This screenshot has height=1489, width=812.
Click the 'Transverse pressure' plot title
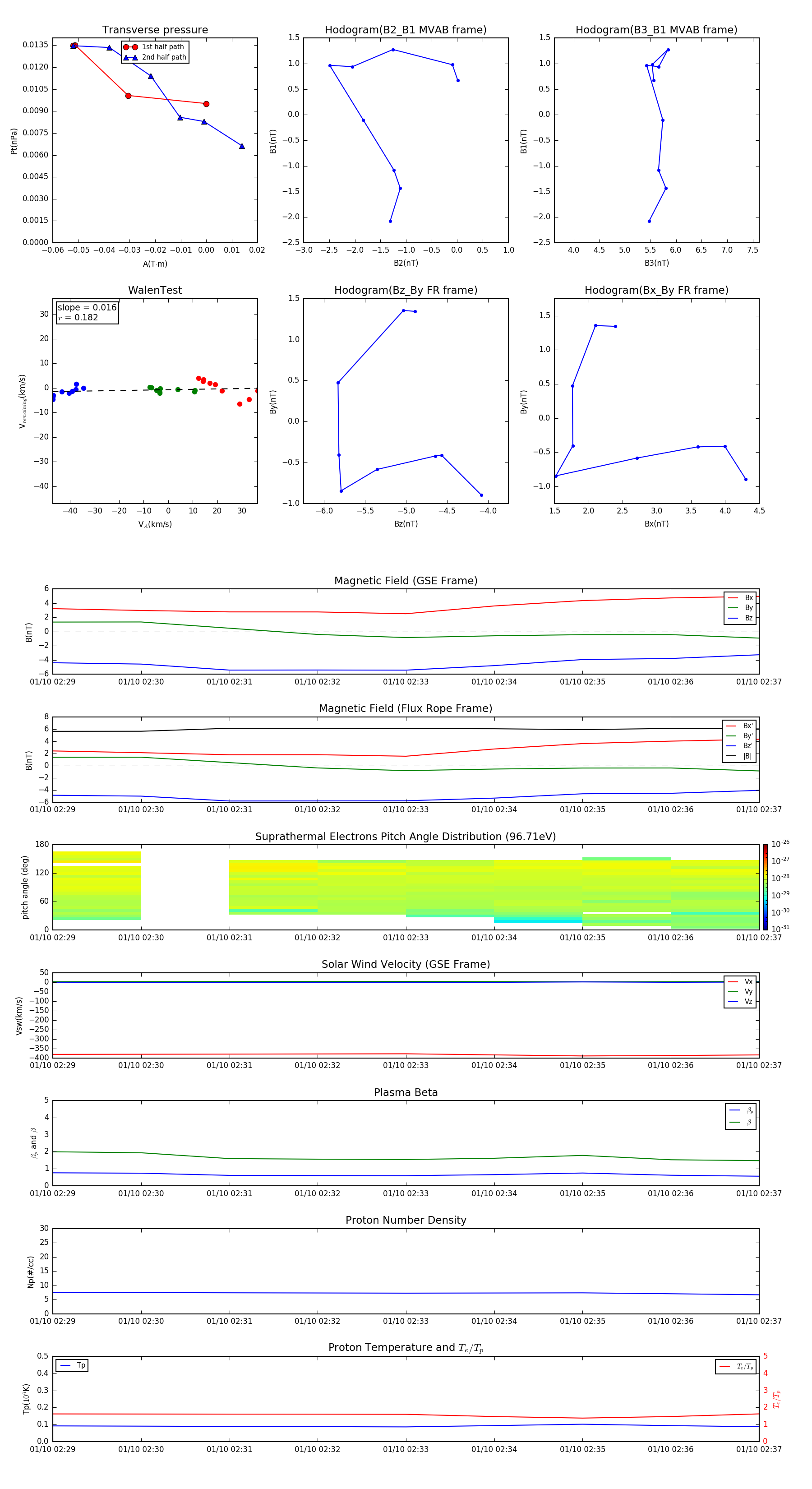tap(155, 30)
